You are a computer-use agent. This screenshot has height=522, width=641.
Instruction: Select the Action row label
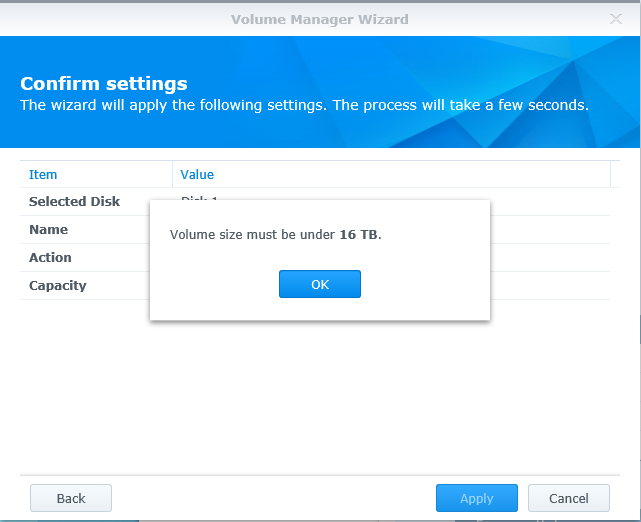tap(50, 257)
